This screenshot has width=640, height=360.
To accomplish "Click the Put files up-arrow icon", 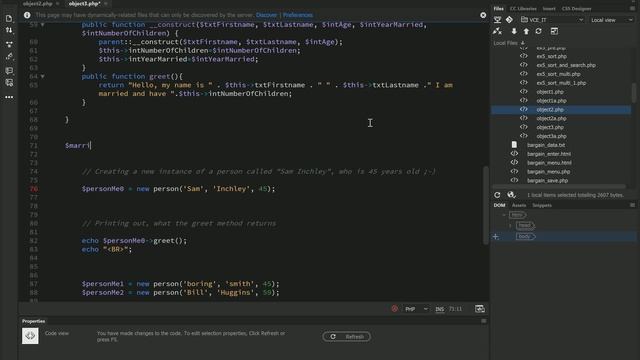I will tap(526, 31).
